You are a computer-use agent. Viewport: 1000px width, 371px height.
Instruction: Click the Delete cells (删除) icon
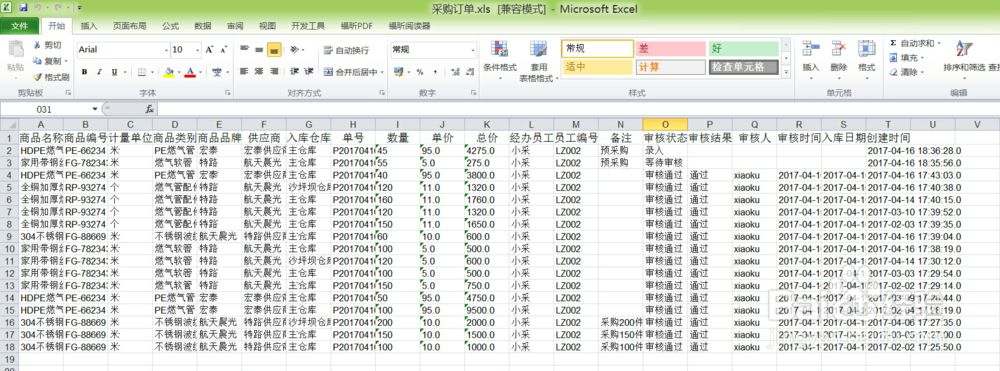839,50
